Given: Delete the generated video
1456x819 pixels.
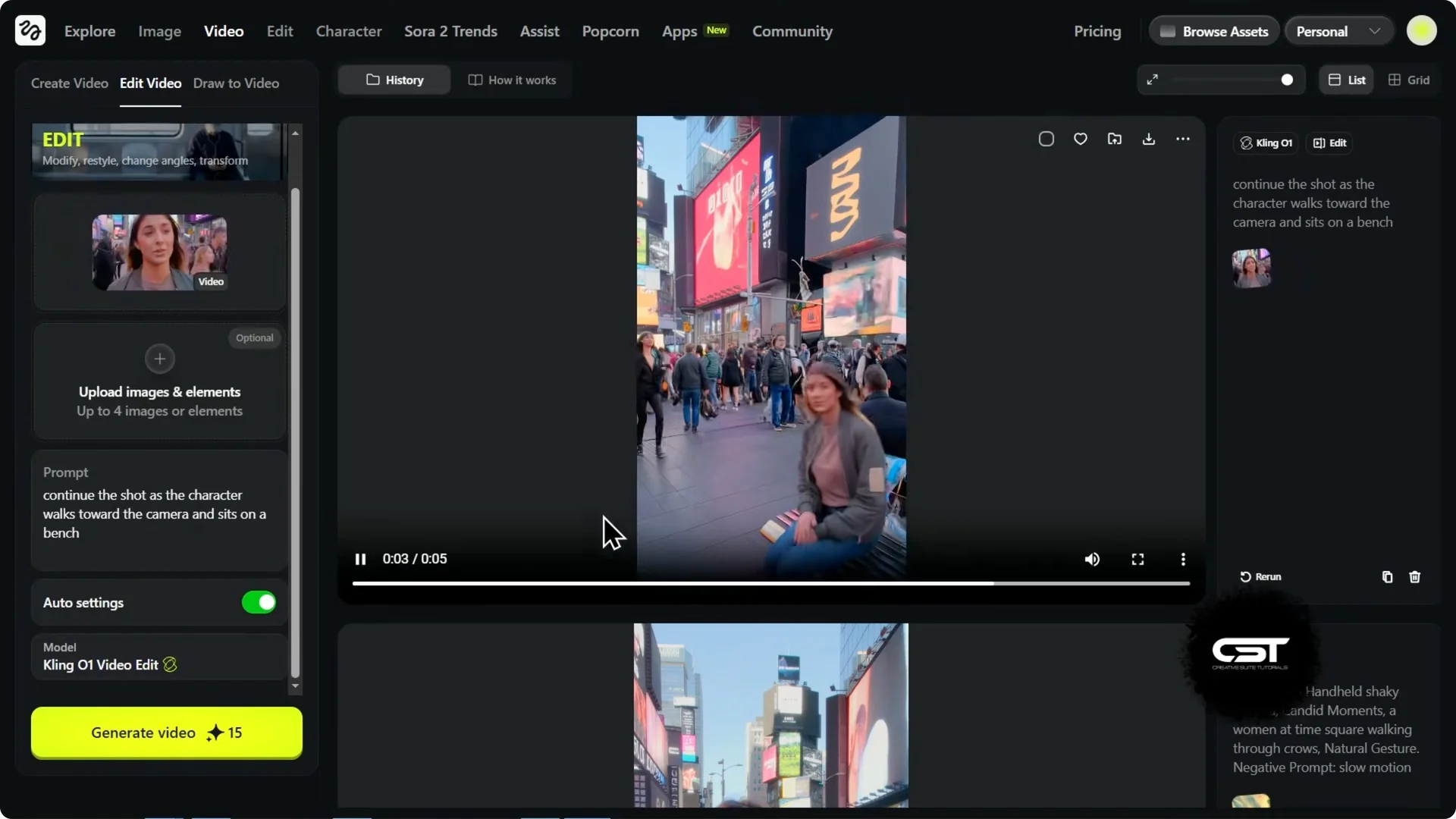Looking at the screenshot, I should click(1414, 577).
